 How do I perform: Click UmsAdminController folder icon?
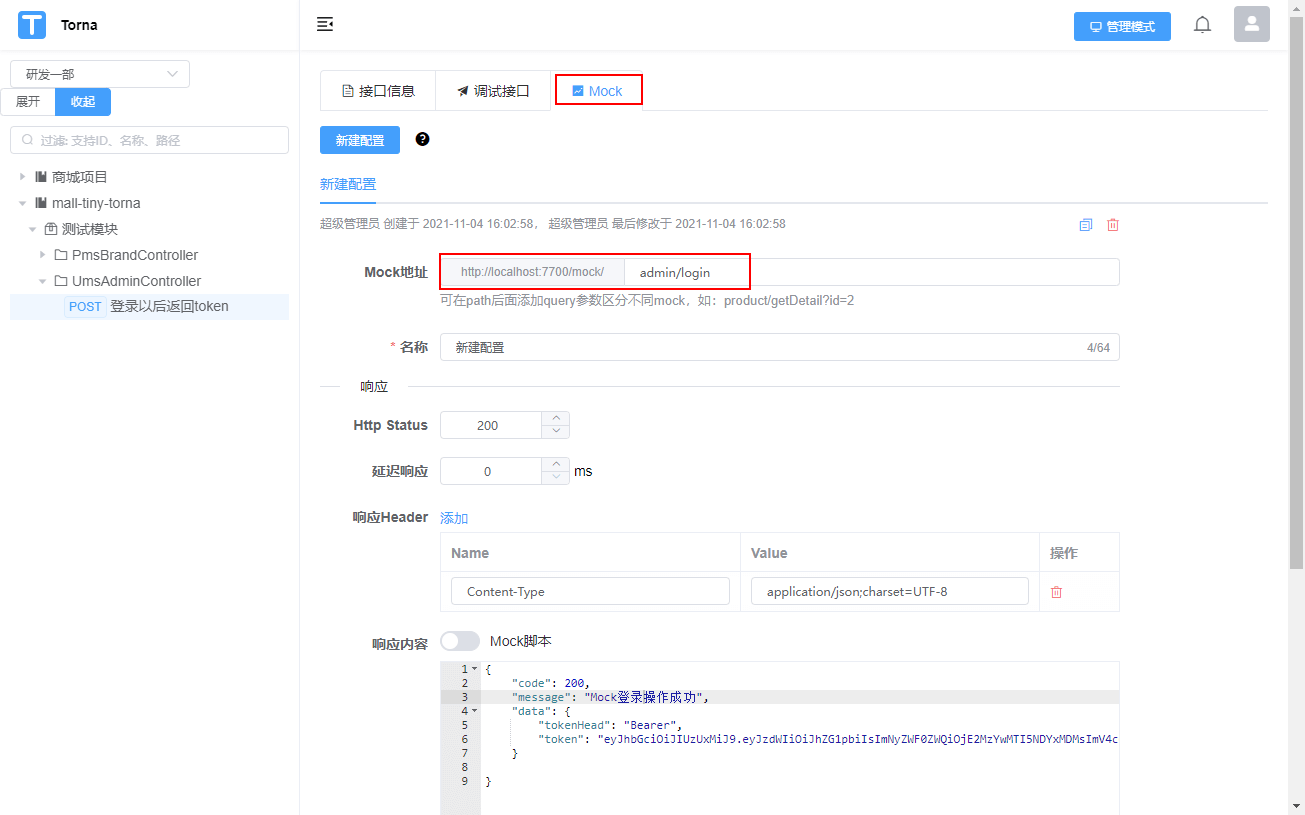point(61,281)
